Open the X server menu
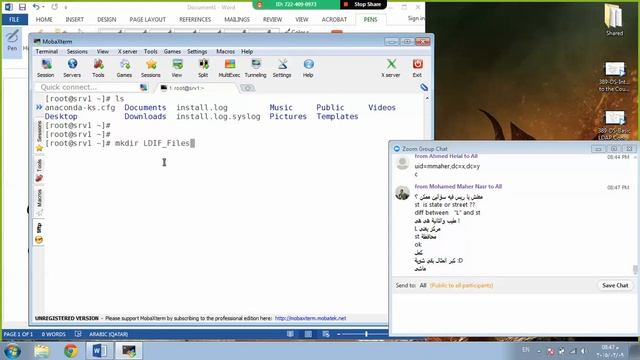640x360 pixels. click(127, 51)
